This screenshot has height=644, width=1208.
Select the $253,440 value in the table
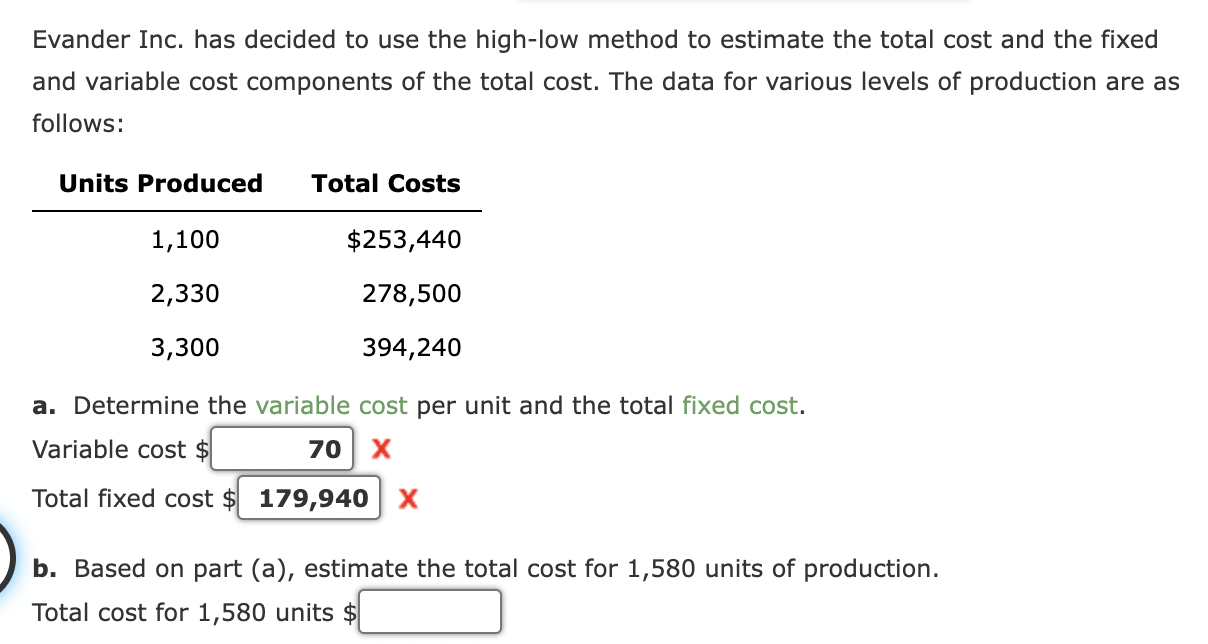click(404, 239)
